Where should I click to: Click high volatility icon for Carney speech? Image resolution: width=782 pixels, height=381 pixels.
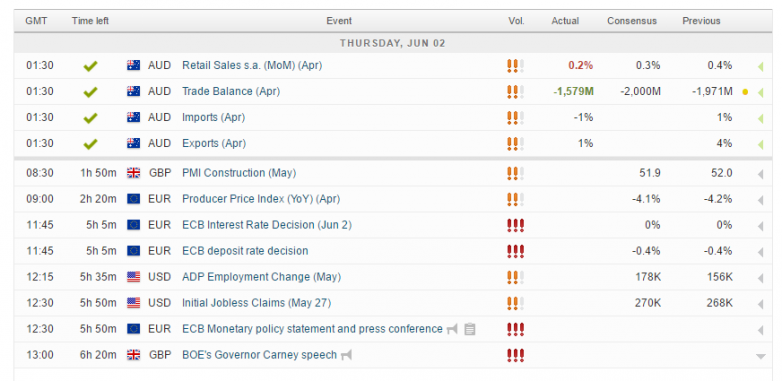[x=515, y=355]
